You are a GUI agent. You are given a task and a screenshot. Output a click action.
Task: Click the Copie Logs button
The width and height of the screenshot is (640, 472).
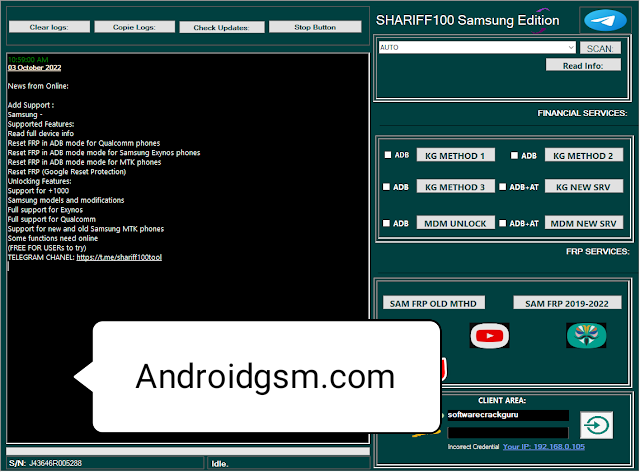coord(135,27)
